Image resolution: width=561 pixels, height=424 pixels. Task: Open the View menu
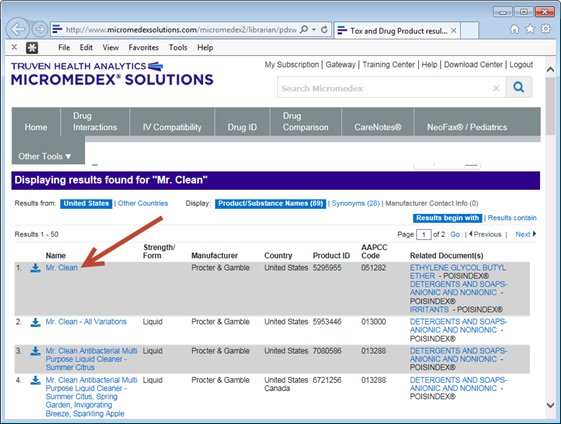click(111, 48)
